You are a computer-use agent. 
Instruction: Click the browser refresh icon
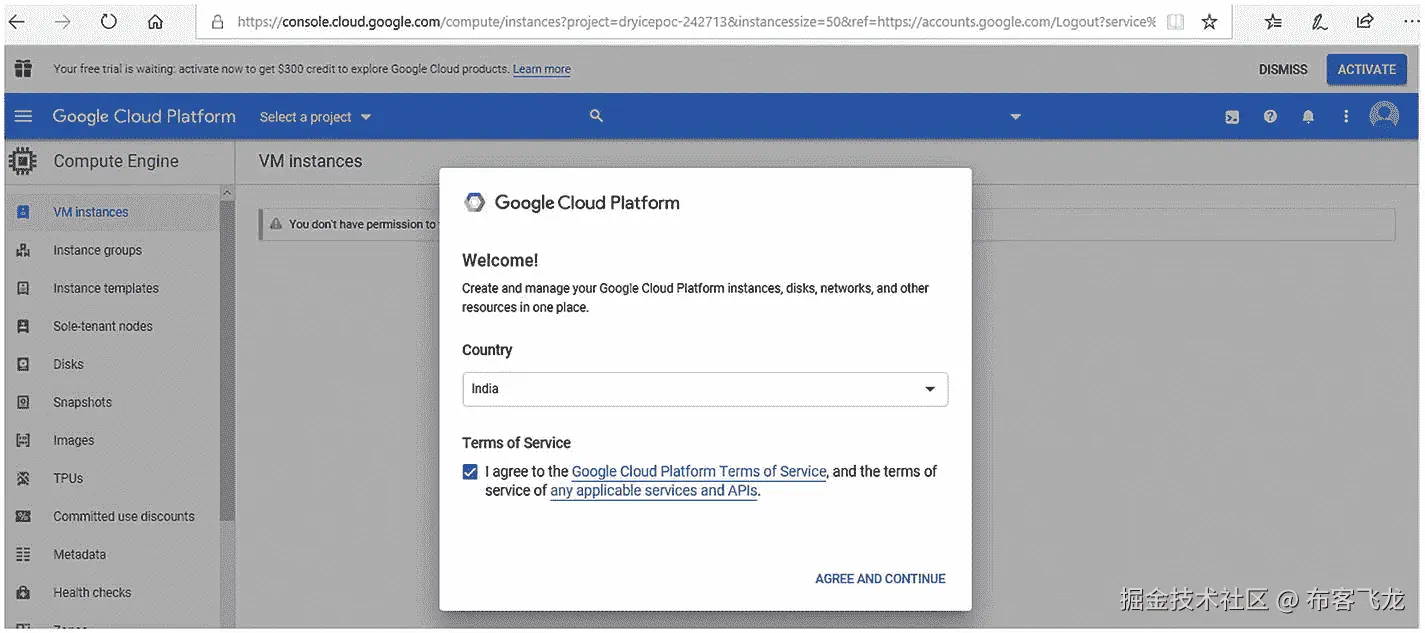pos(109,21)
